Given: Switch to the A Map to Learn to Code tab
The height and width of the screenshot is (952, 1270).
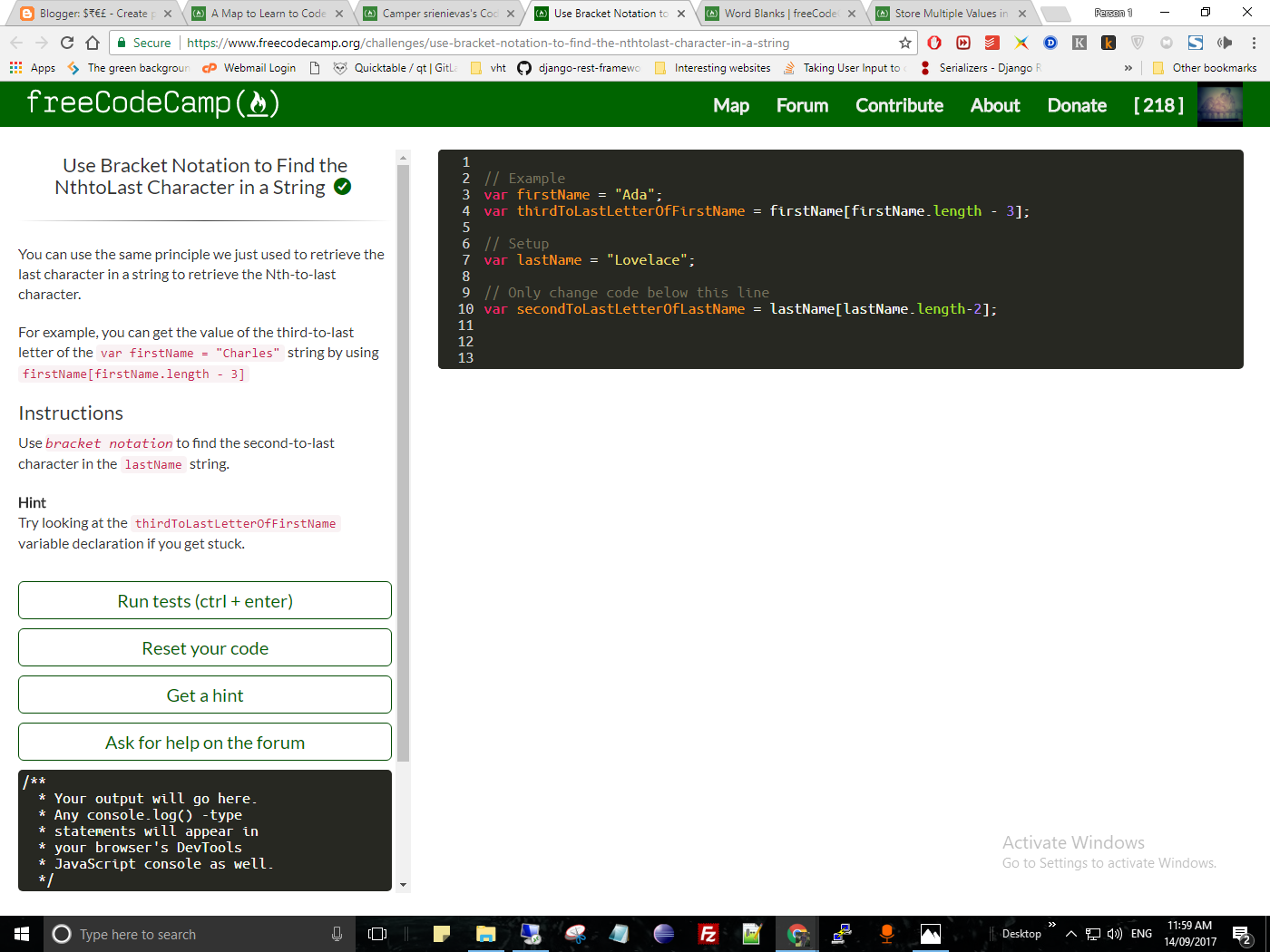Looking at the screenshot, I should point(265,14).
